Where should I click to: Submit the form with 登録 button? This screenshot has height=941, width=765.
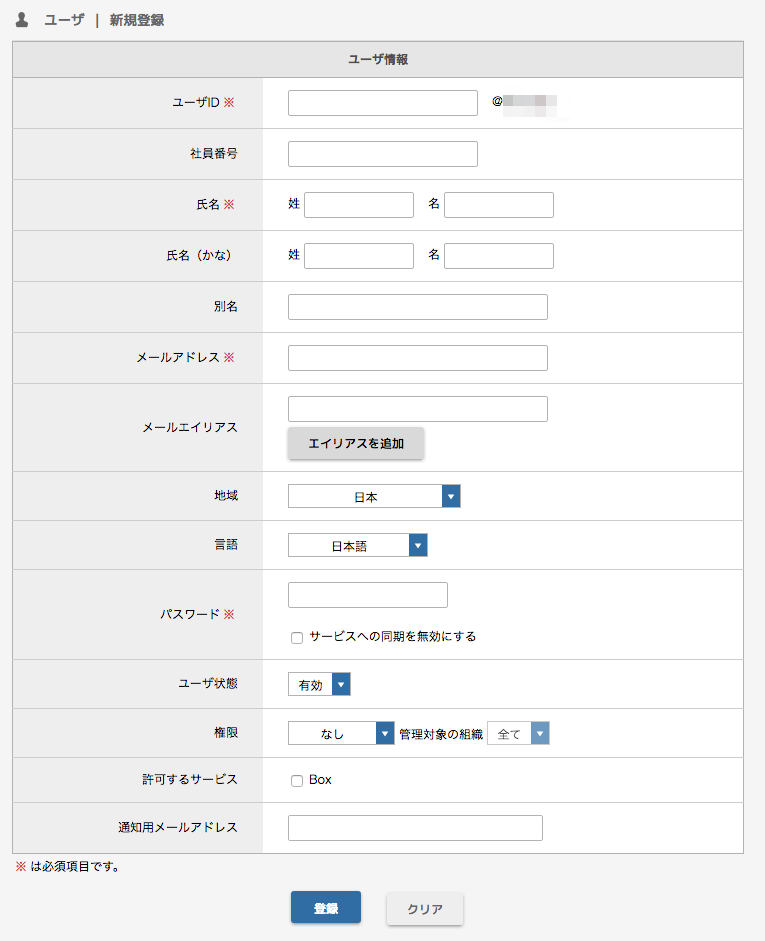point(326,907)
